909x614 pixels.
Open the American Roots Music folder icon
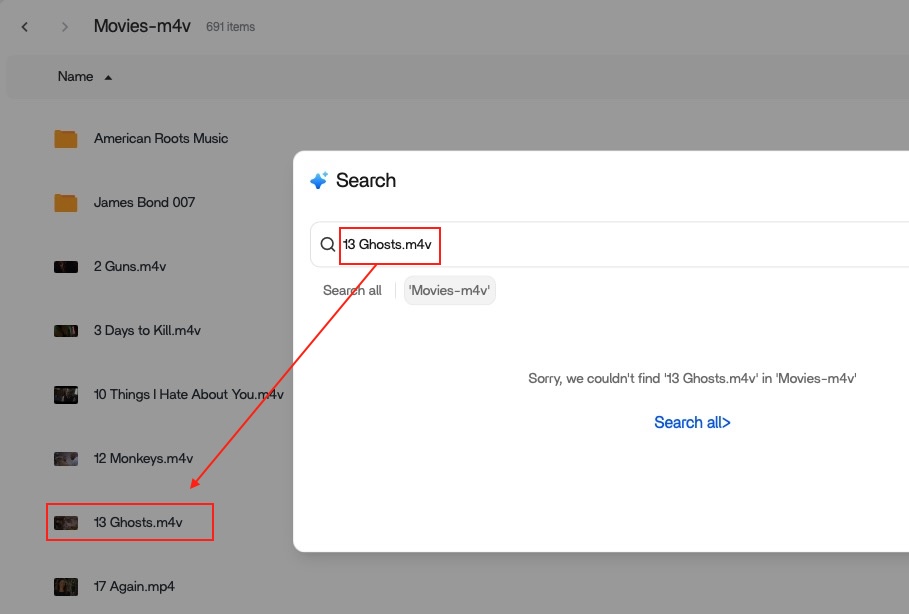click(x=66, y=139)
